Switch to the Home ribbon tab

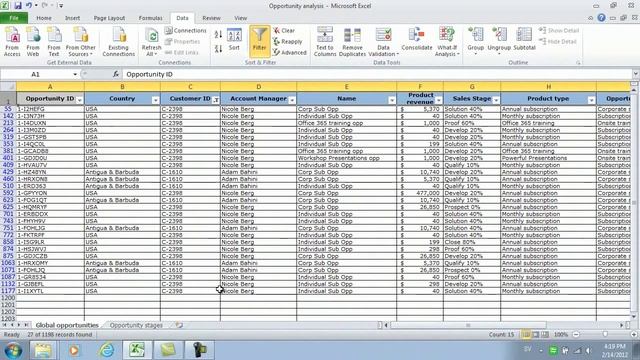click(44, 18)
